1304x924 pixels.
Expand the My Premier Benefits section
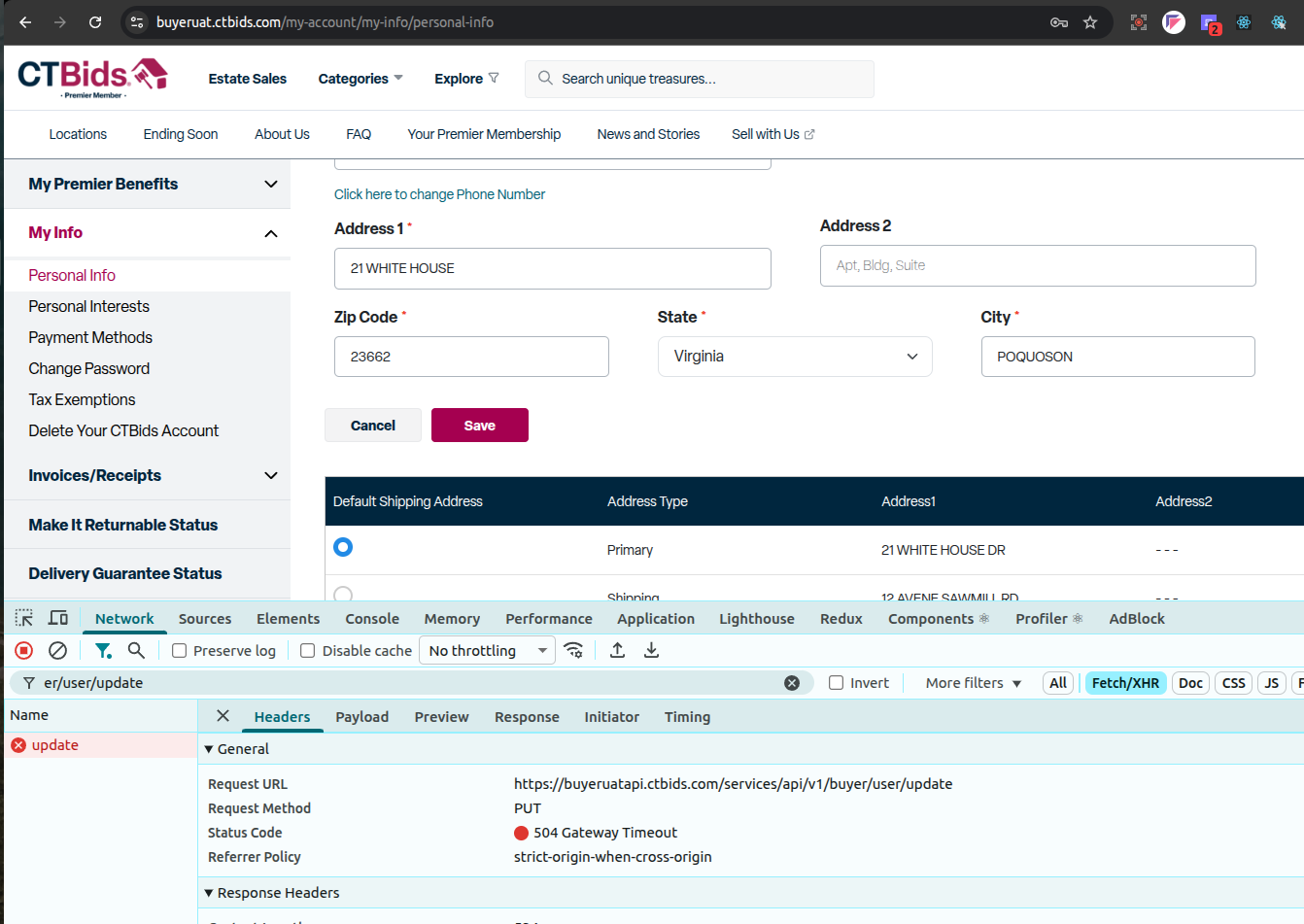click(148, 184)
